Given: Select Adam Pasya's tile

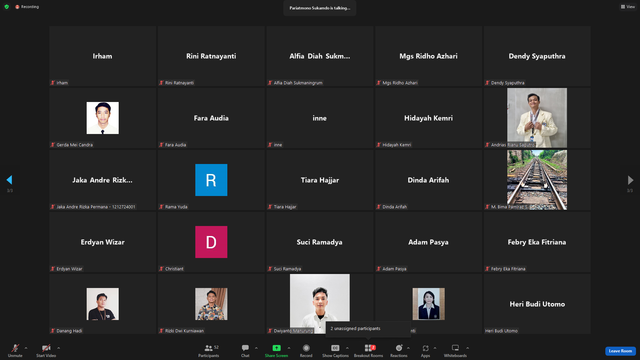Looking at the screenshot, I should click(428, 242).
